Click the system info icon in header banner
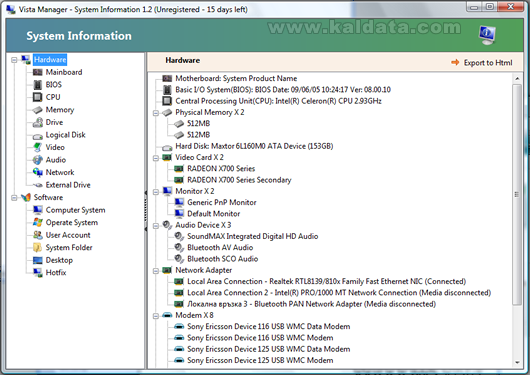The height and width of the screenshot is (375, 530). [x=487, y=35]
